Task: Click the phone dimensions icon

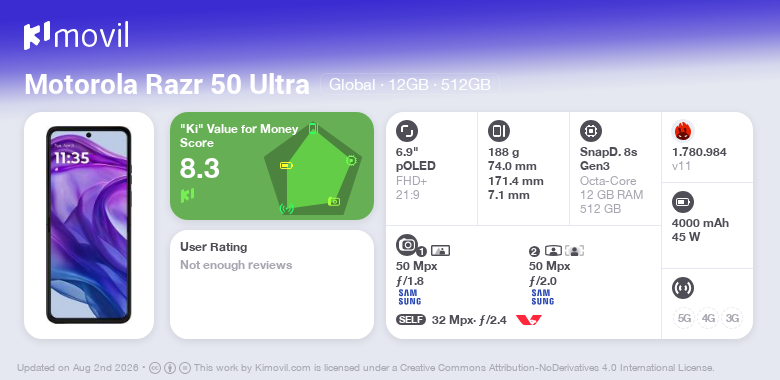Action: point(499,131)
